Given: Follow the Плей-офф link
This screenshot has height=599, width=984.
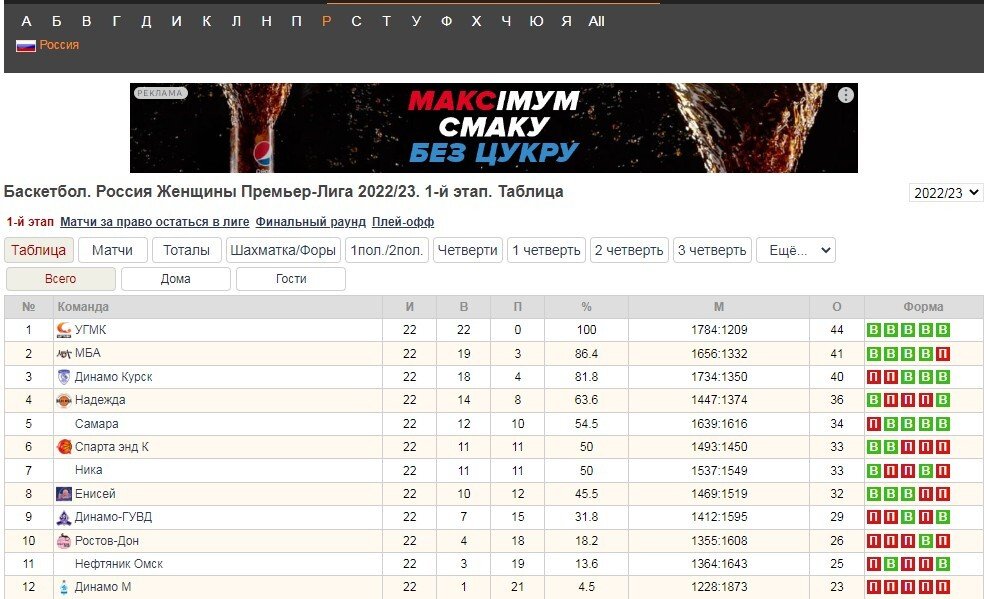Looking at the screenshot, I should pyautogui.click(x=403, y=222).
